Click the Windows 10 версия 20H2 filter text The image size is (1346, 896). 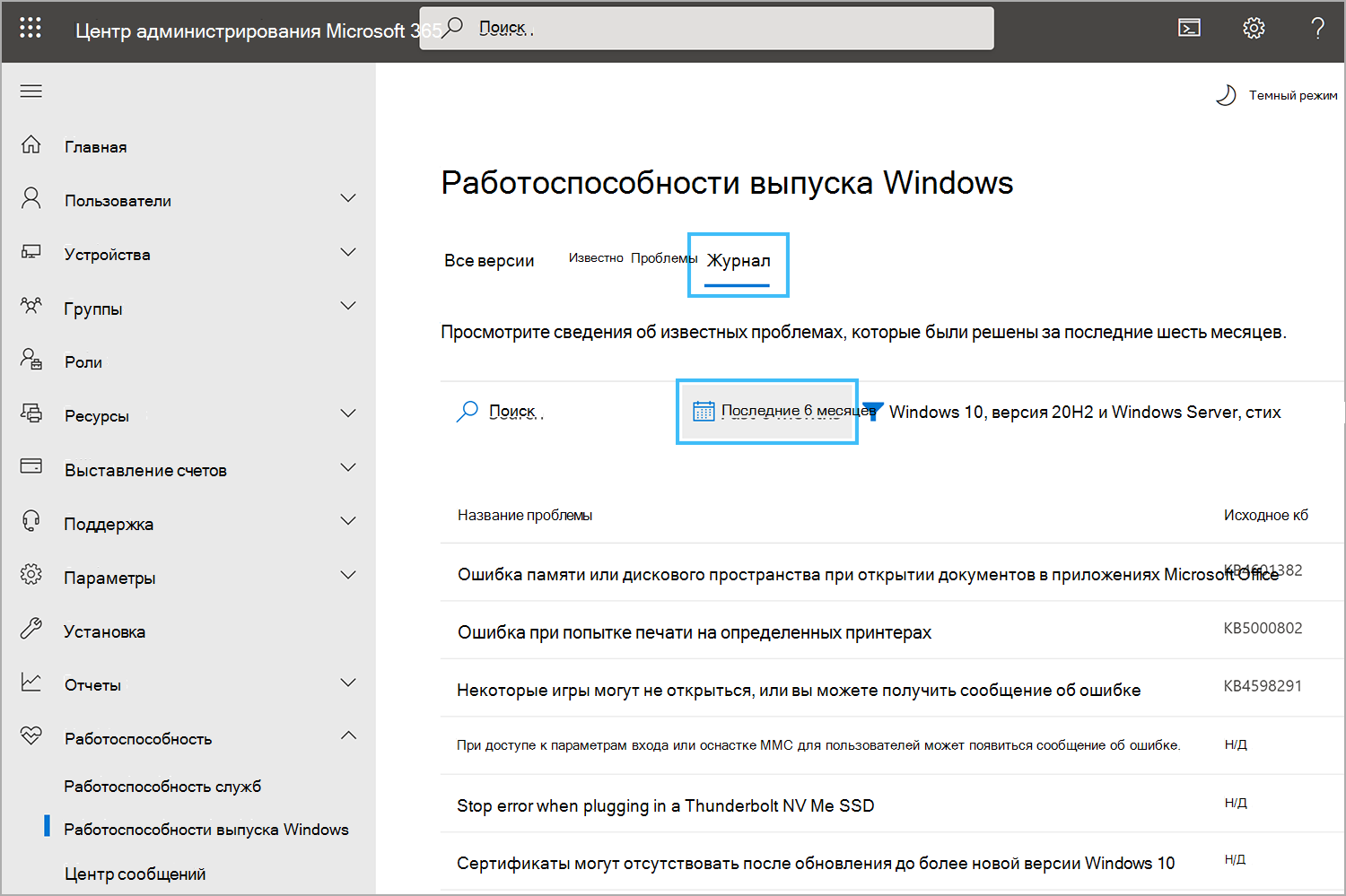[x=1085, y=412]
